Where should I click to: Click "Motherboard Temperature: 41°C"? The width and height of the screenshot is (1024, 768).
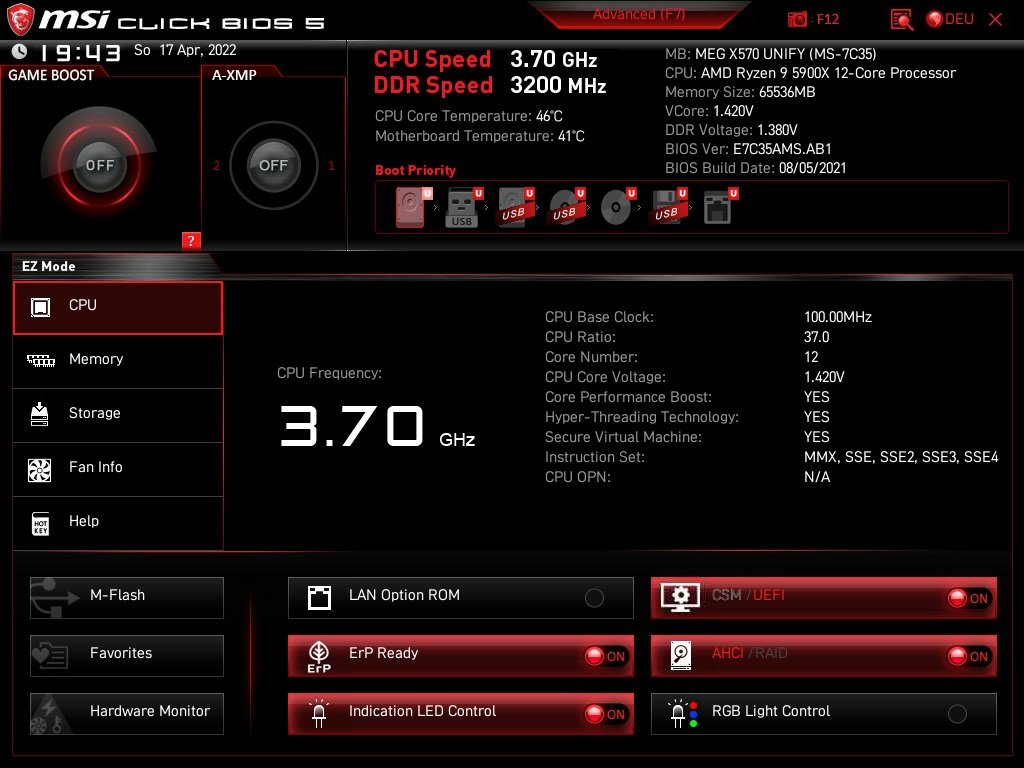tap(480, 136)
